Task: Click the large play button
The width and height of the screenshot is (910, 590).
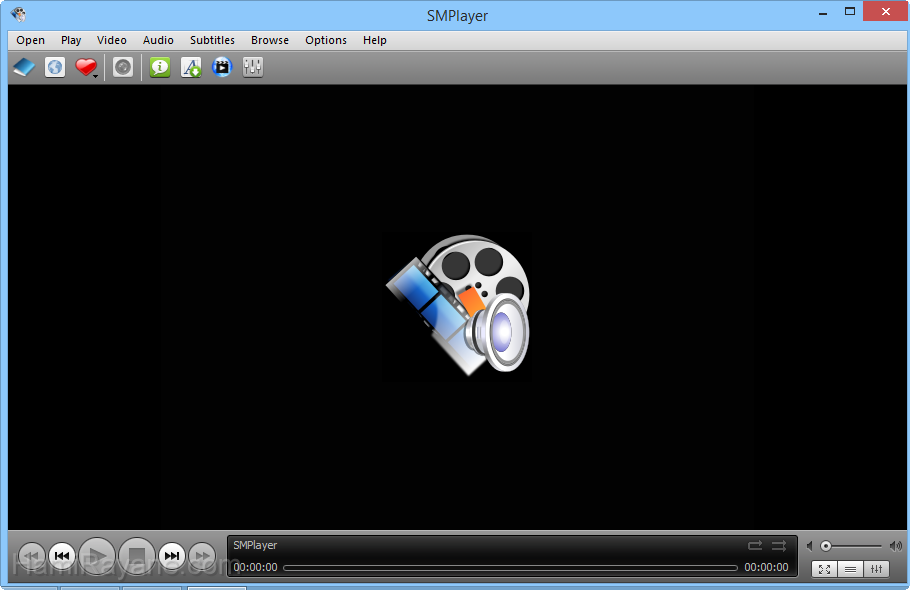Action: point(96,556)
